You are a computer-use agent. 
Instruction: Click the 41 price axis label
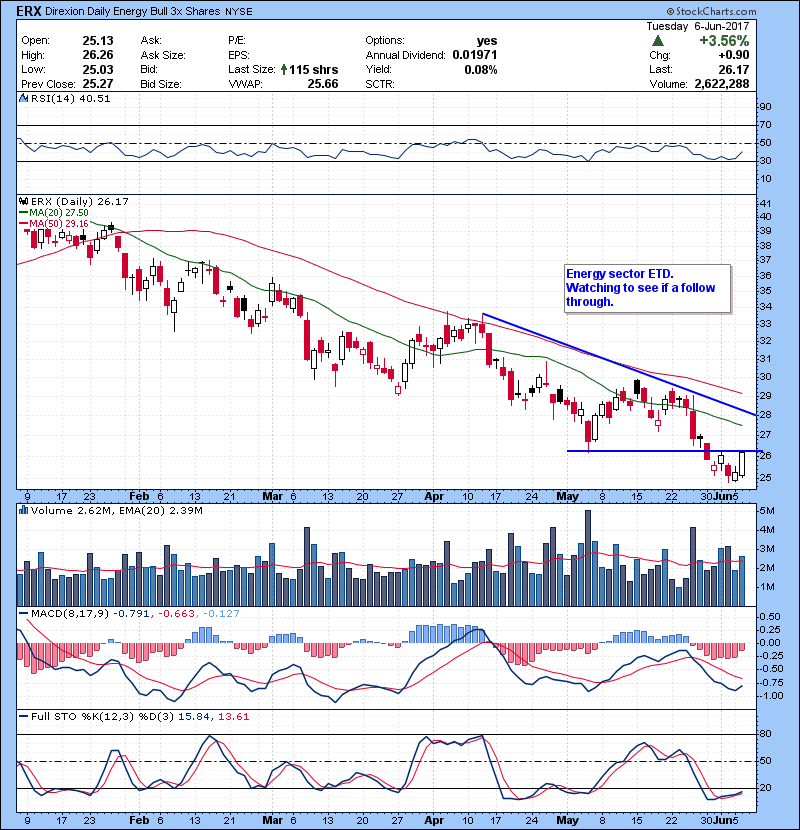765,204
